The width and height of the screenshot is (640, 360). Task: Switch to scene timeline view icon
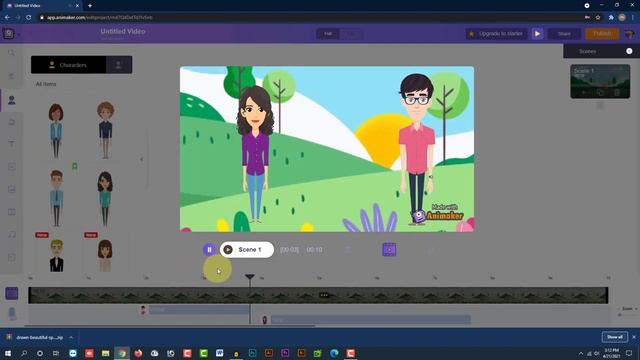tap(11, 293)
